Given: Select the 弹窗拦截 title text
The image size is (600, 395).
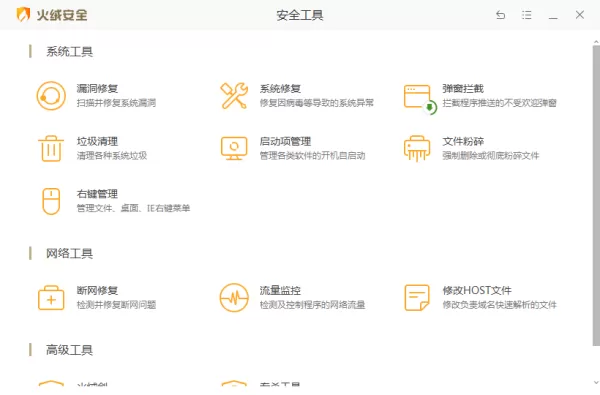Looking at the screenshot, I should coord(463,88).
